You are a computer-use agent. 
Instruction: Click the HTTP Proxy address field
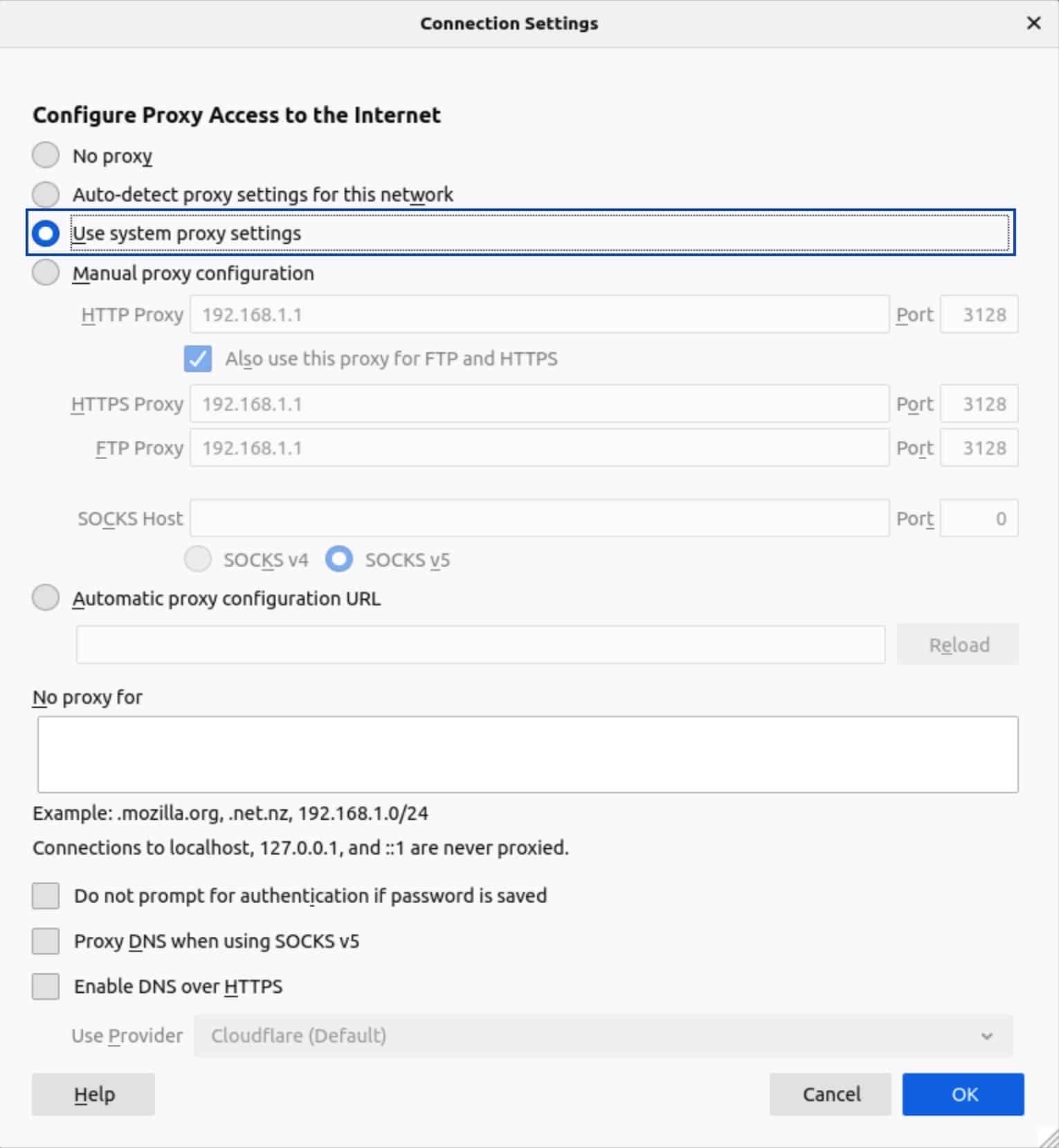[540, 314]
